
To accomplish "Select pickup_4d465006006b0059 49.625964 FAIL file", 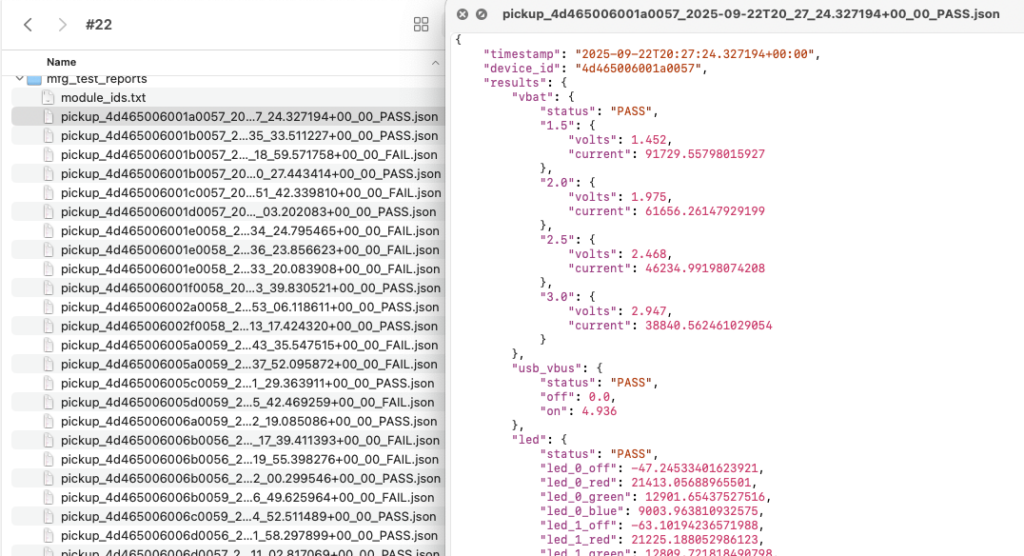I will pos(248,497).
